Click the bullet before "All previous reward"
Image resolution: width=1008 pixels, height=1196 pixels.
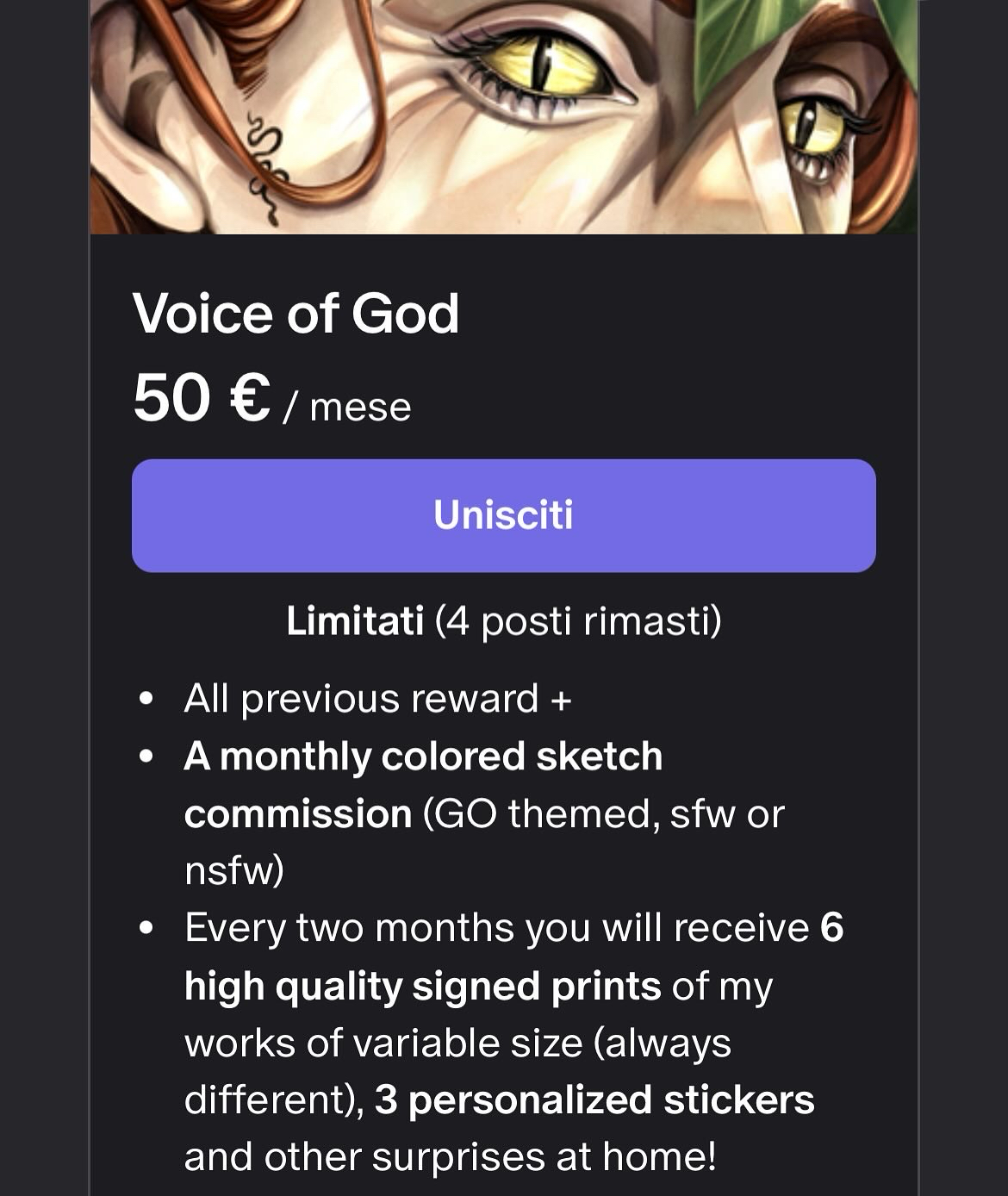[x=147, y=699]
